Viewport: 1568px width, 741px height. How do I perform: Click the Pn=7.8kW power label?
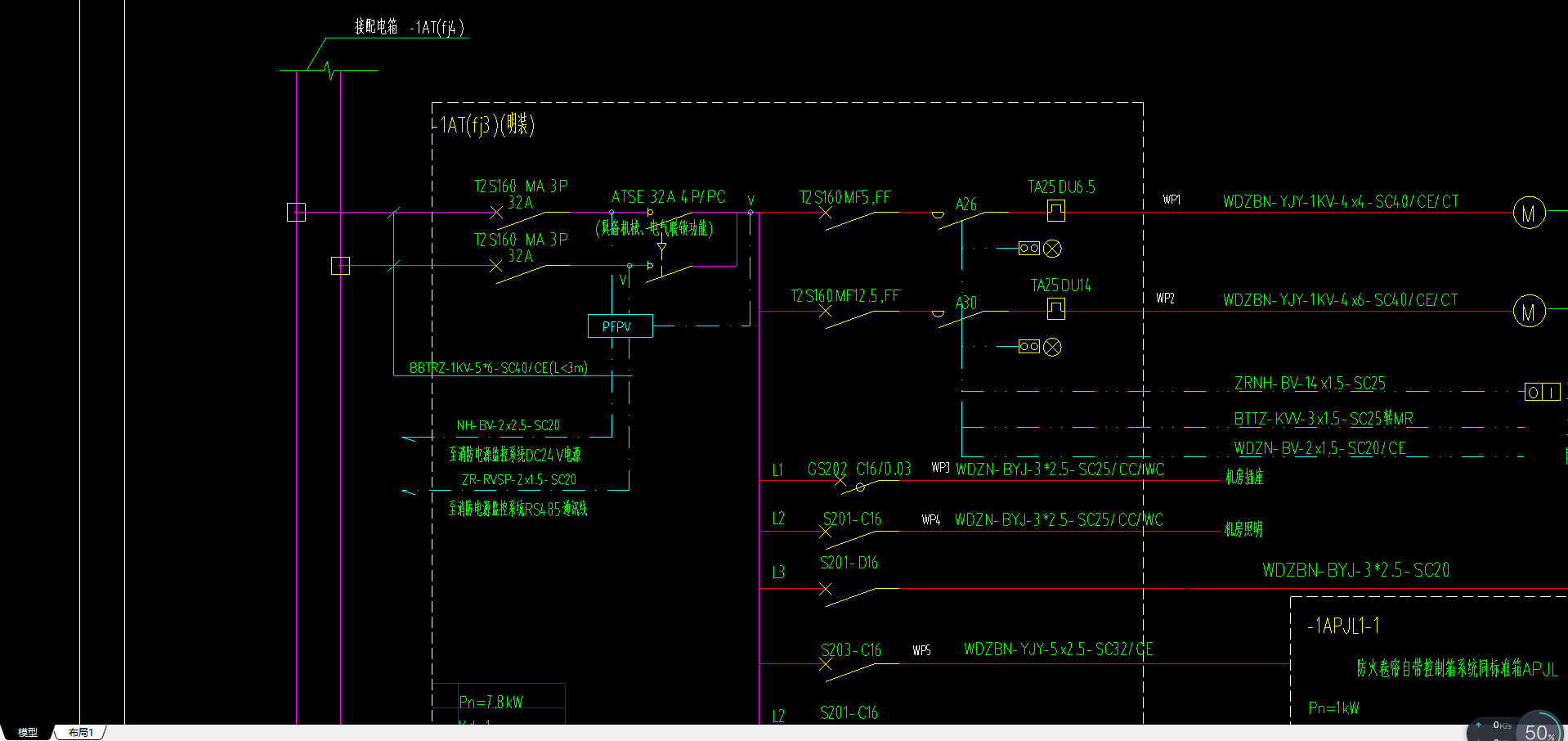[x=491, y=702]
